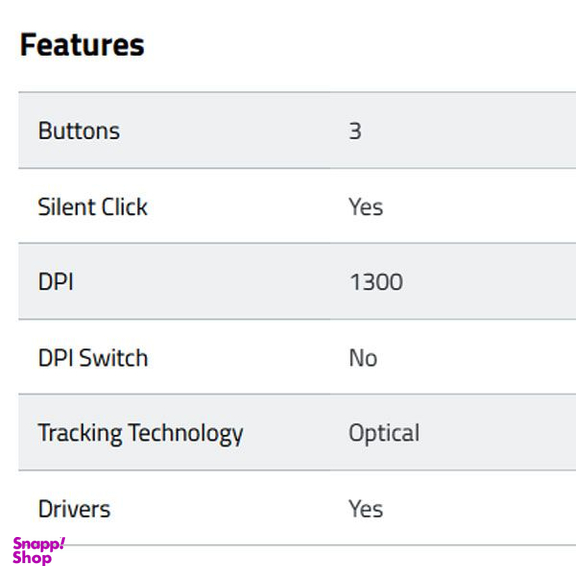This screenshot has width=576, height=576.
Task: Click the DPI Switch No value
Action: point(363,358)
